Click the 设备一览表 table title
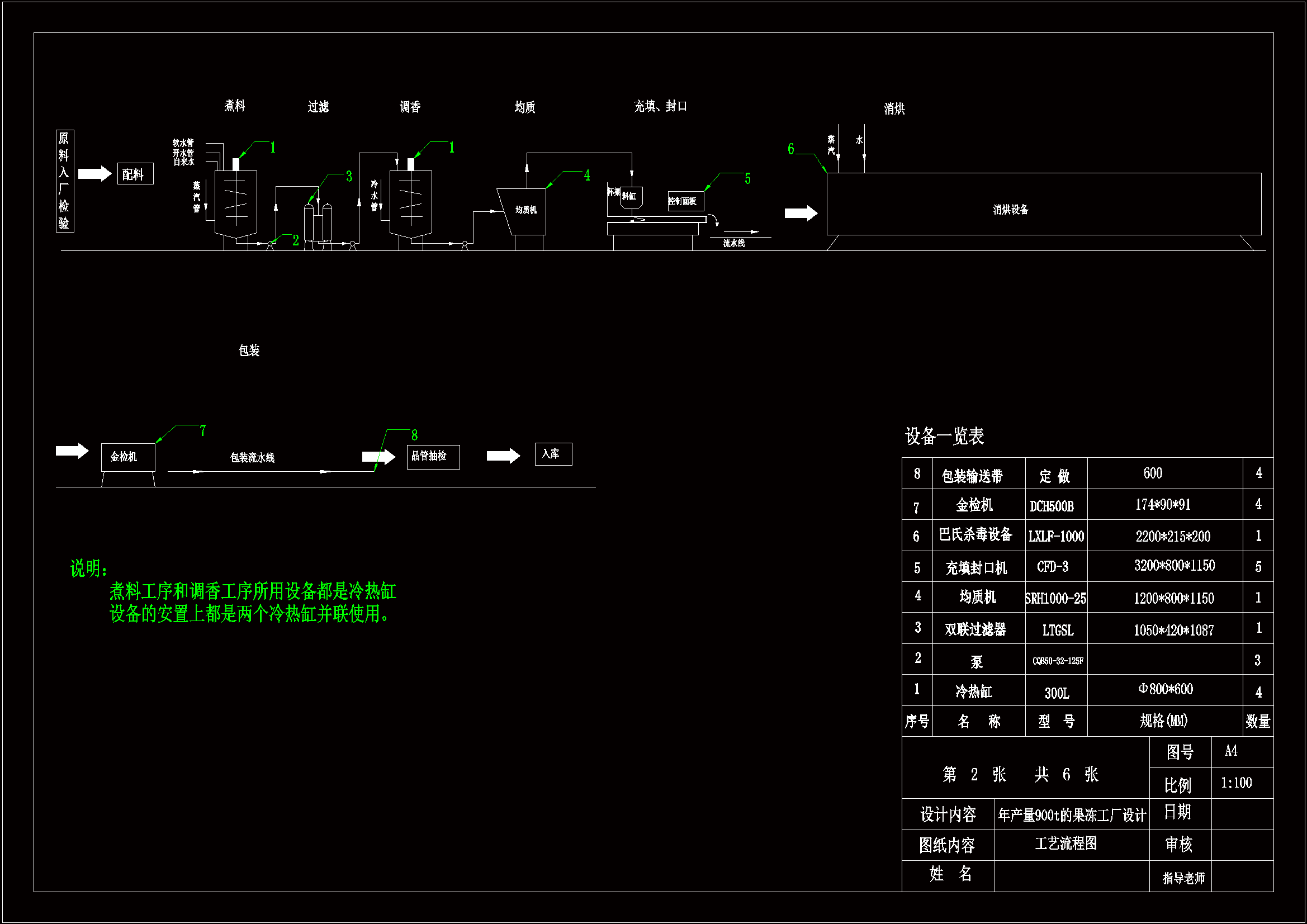This screenshot has height=924, width=1307. coord(944,437)
